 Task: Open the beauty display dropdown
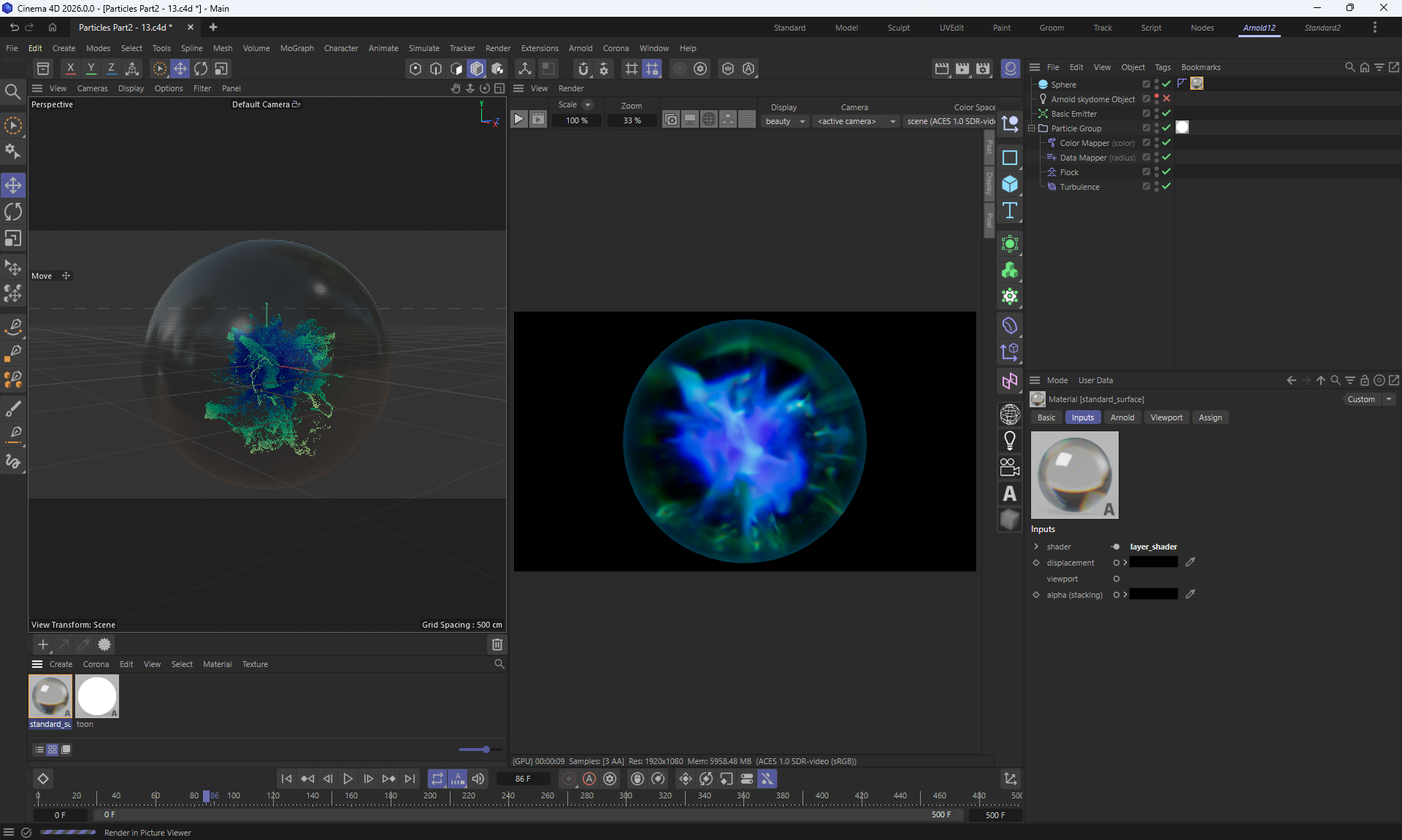(785, 121)
